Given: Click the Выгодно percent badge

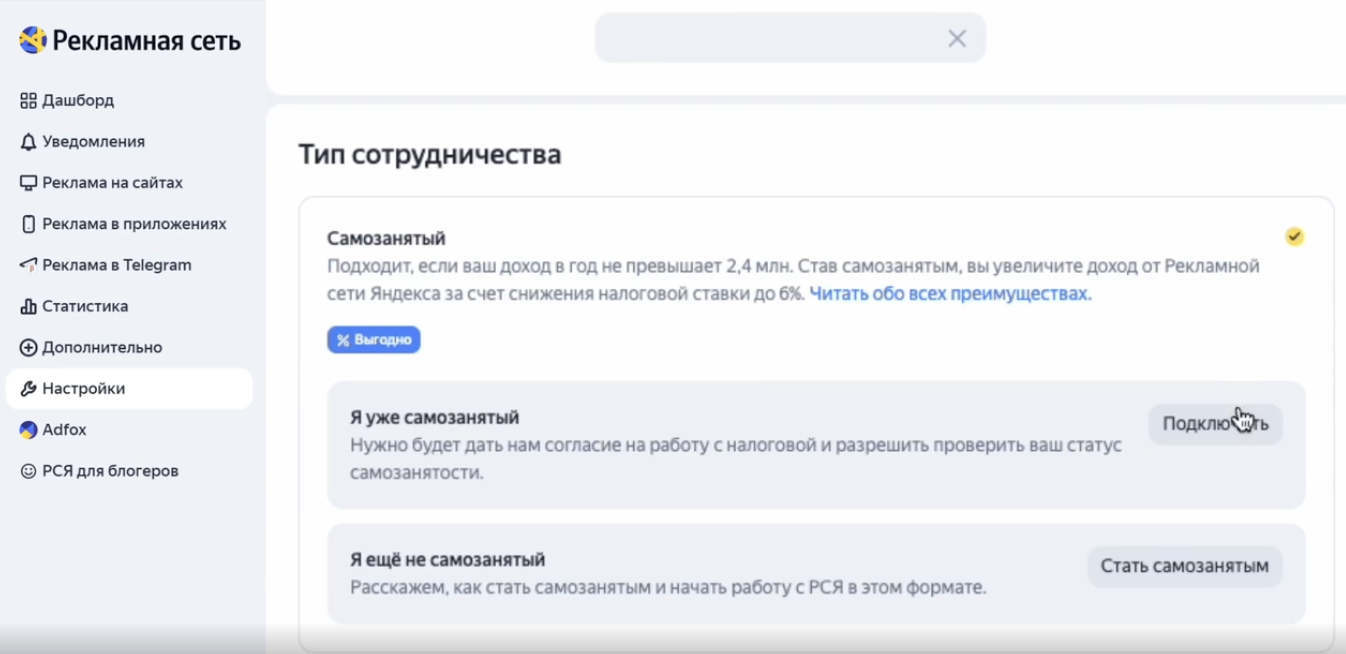Looking at the screenshot, I should click(x=374, y=340).
